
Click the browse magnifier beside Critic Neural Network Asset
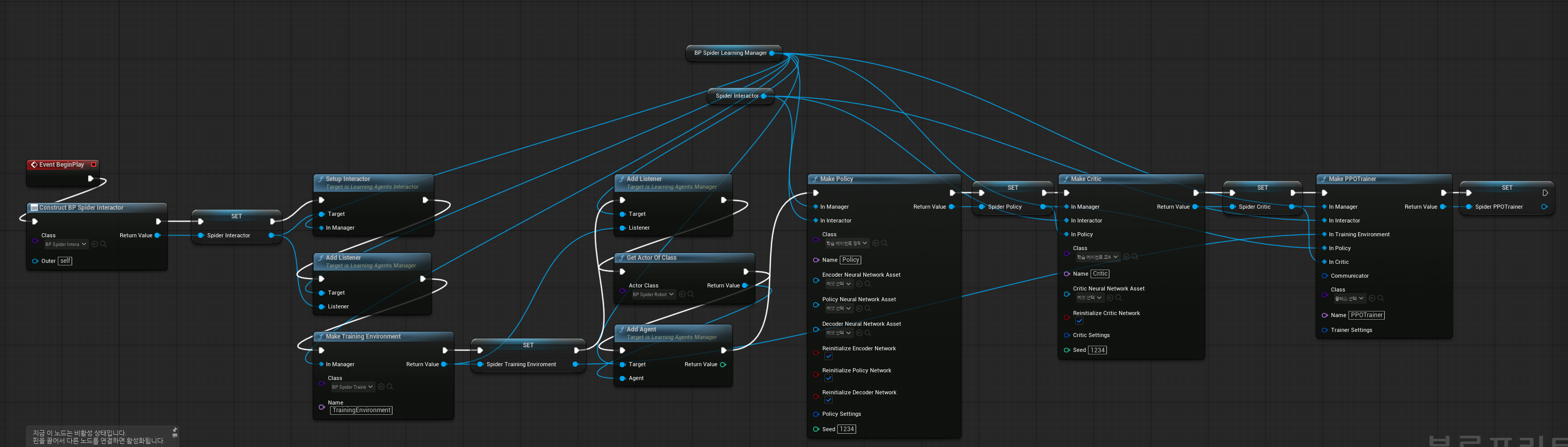(x=1119, y=298)
